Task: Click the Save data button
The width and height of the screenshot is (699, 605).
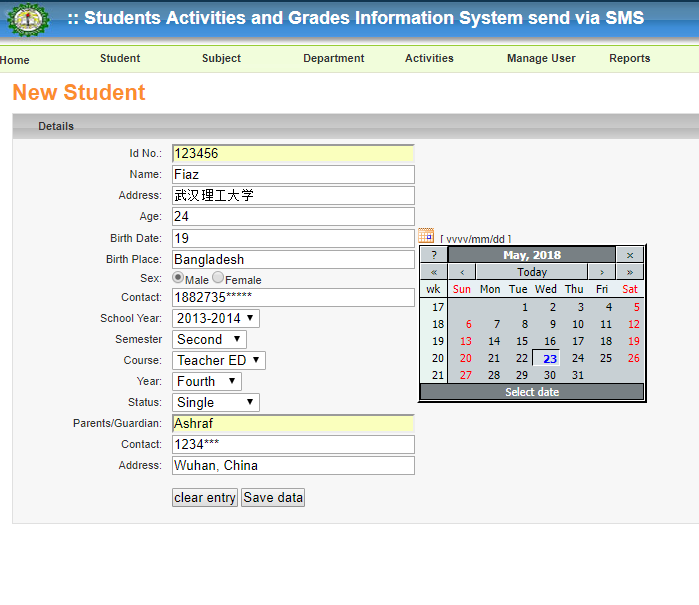Action: pyautogui.click(x=273, y=498)
